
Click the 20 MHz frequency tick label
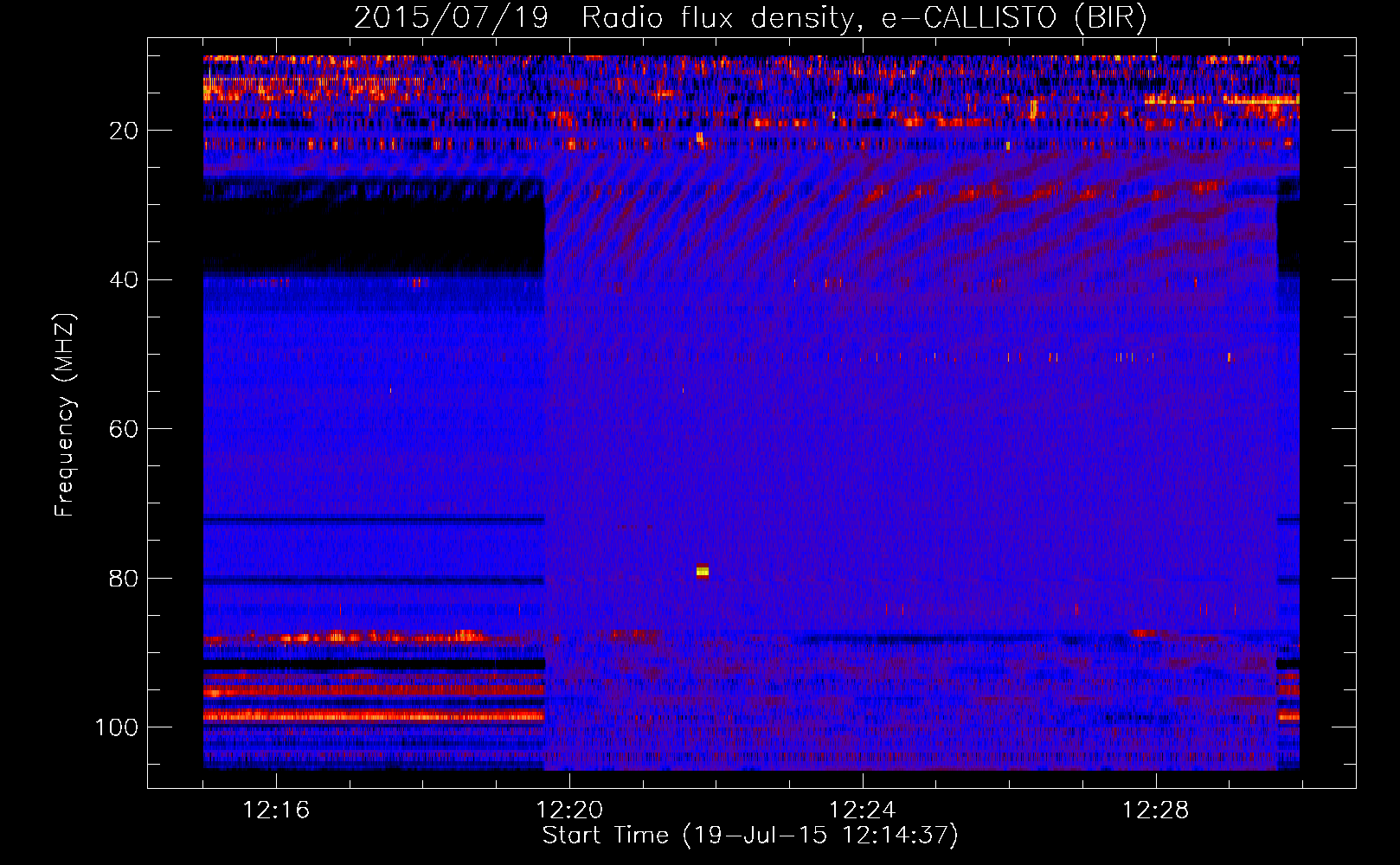[125, 131]
